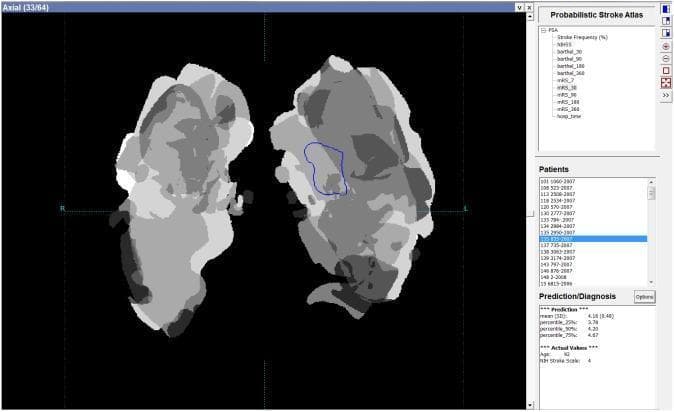Click the Axial (33/64) title bar
This screenshot has height=412, width=674.
click(258, 8)
